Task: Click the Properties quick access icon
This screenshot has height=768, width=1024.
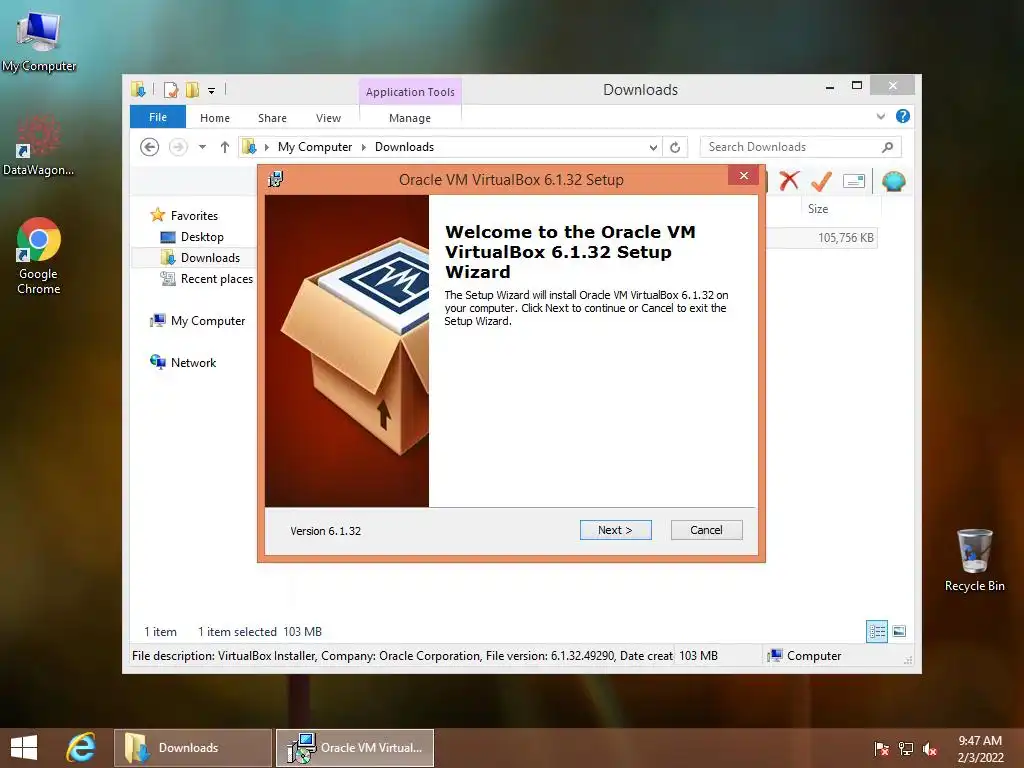Action: [x=171, y=90]
